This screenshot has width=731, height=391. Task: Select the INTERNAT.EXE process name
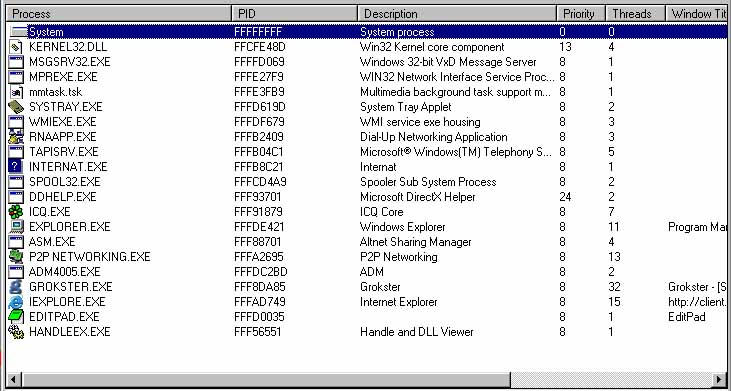click(68, 166)
